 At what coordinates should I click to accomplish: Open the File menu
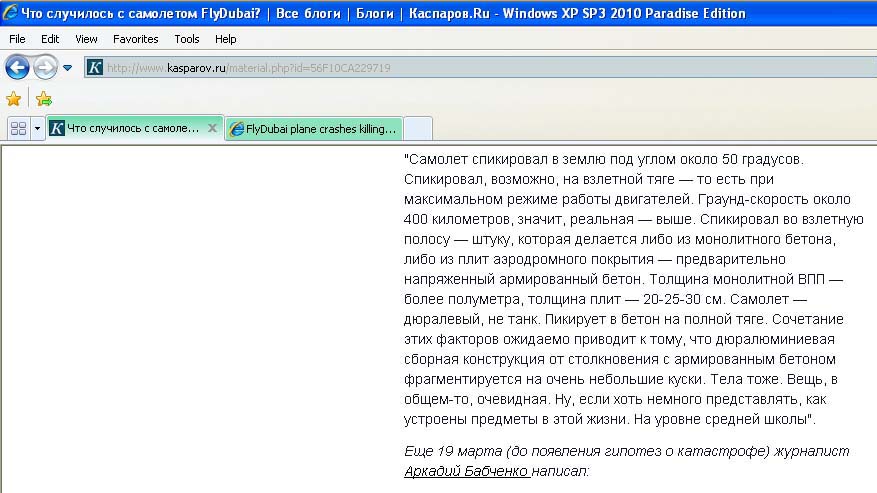(x=17, y=39)
